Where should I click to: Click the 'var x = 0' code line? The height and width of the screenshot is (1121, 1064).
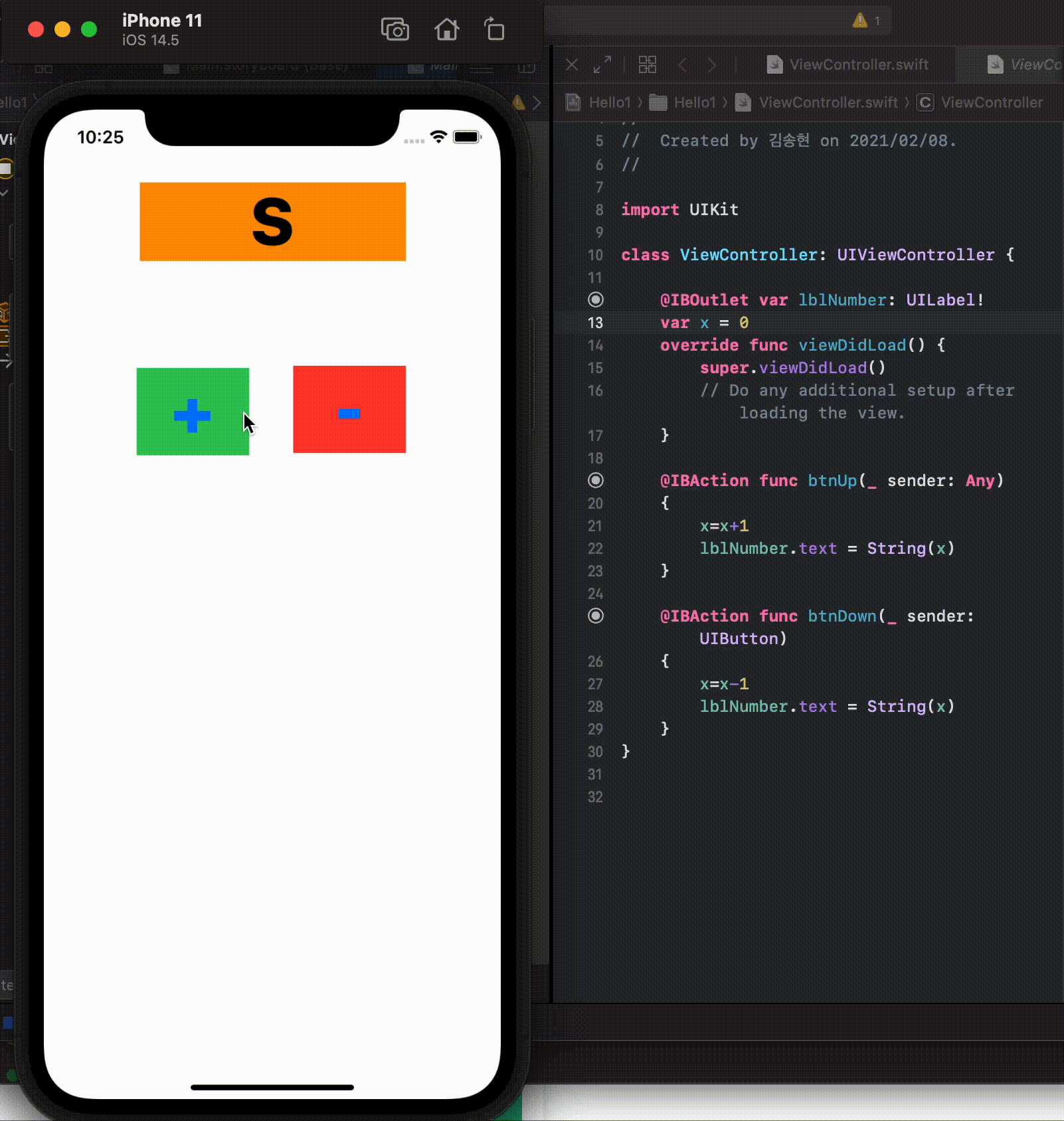[x=704, y=323]
